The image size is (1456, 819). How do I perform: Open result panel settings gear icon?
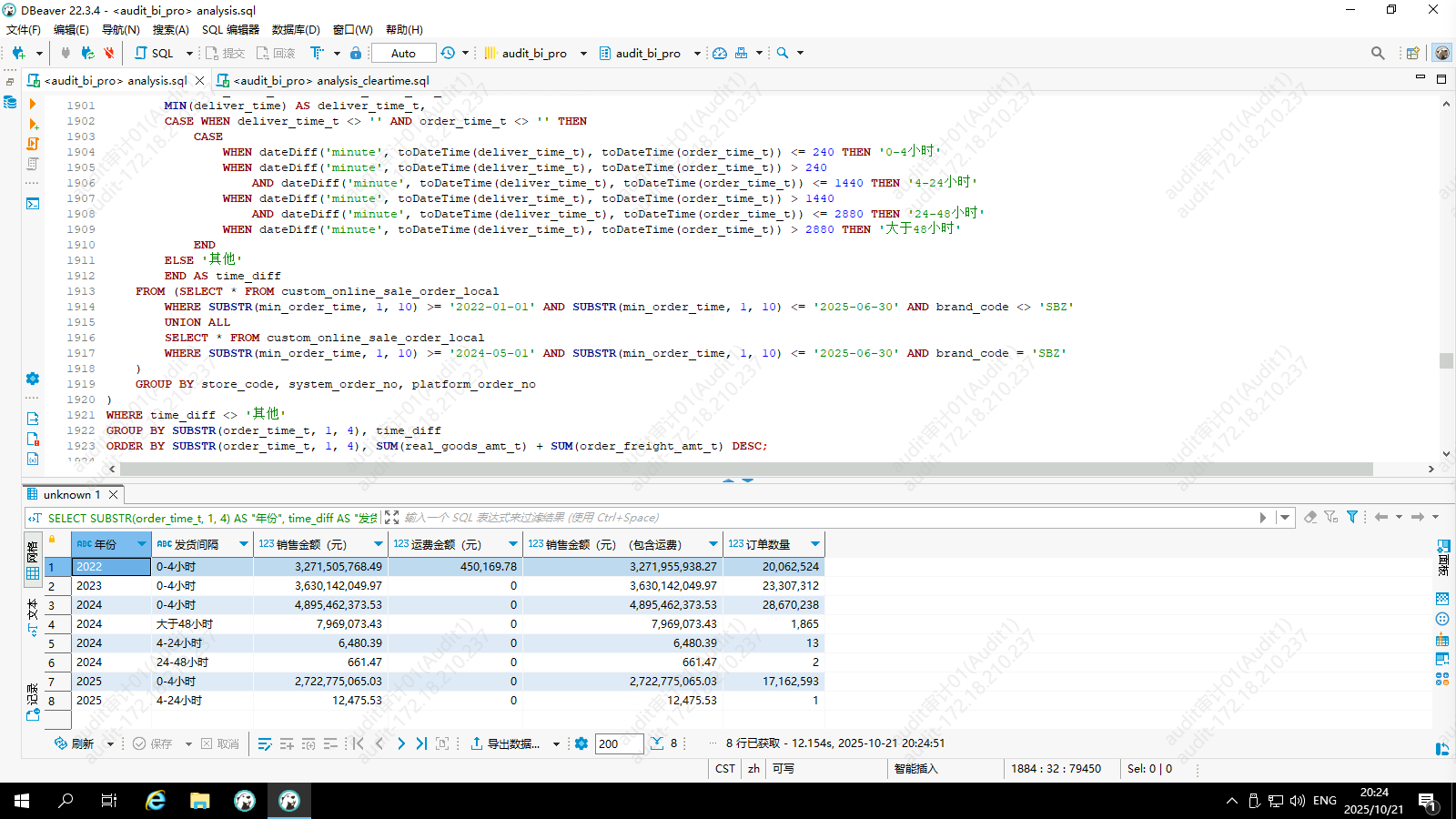tap(581, 743)
